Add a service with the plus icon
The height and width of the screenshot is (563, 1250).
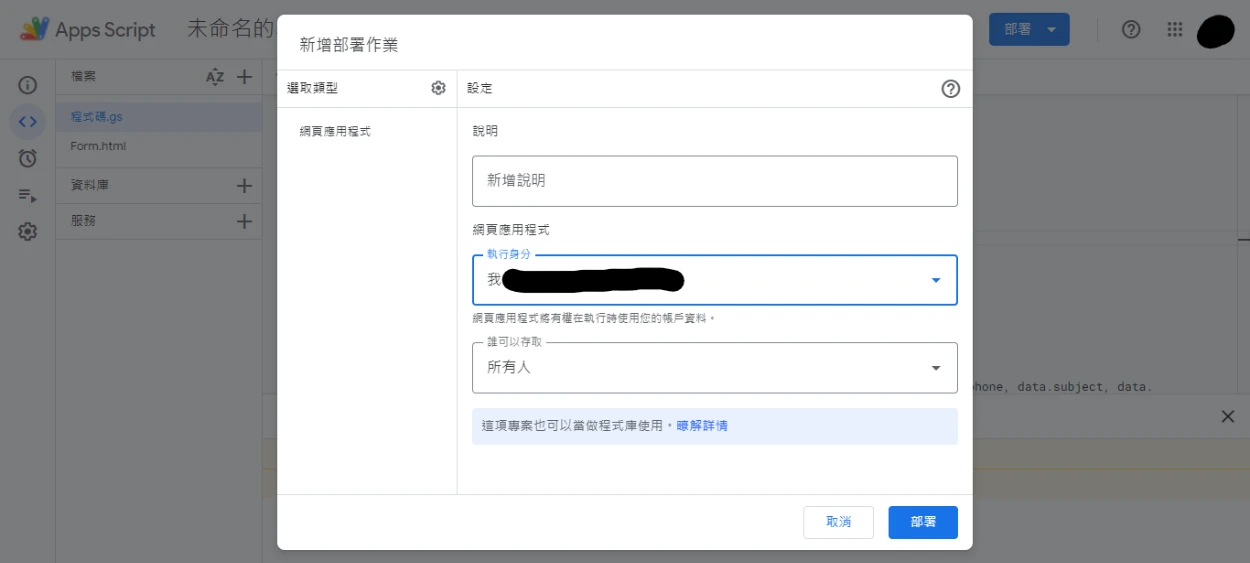[244, 221]
